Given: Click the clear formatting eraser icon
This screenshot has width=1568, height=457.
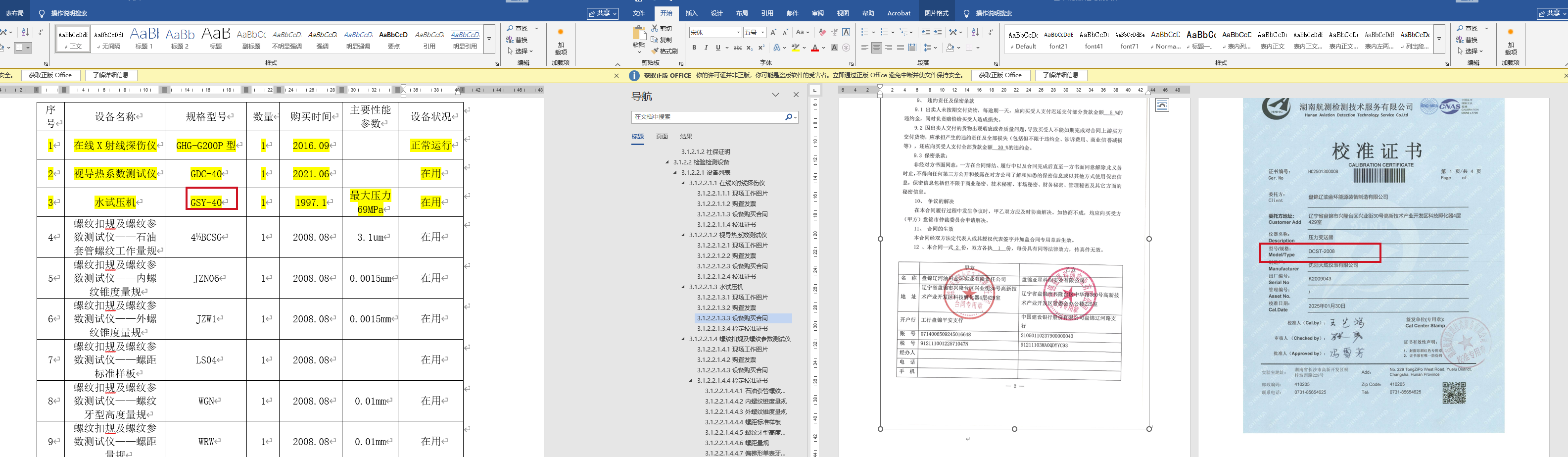Looking at the screenshot, I should click(x=822, y=32).
